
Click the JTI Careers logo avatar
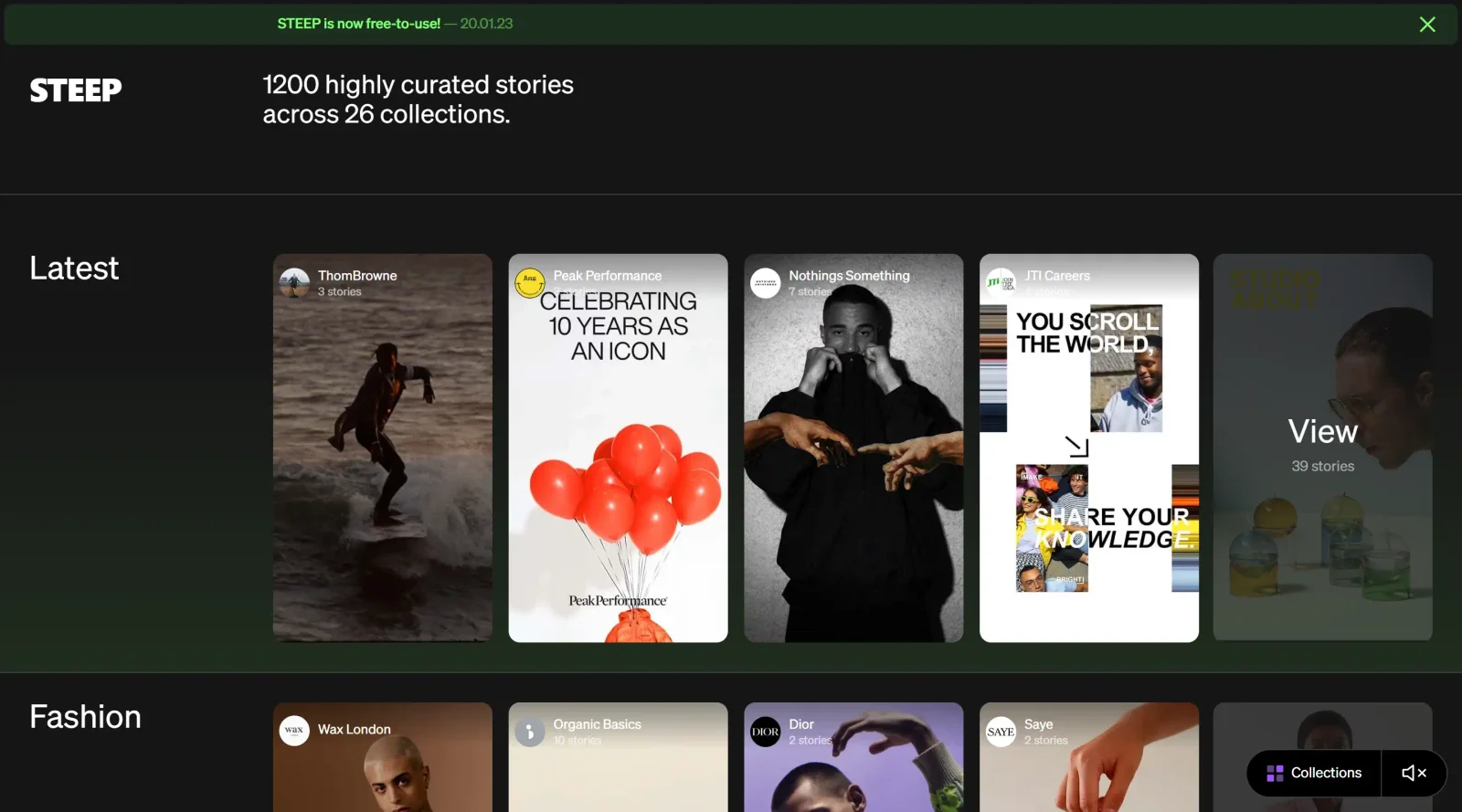[x=1001, y=283]
